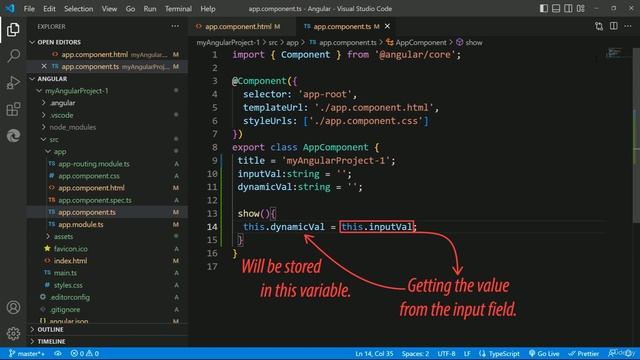
Task: Click Prettier in status bar
Action: point(584,353)
